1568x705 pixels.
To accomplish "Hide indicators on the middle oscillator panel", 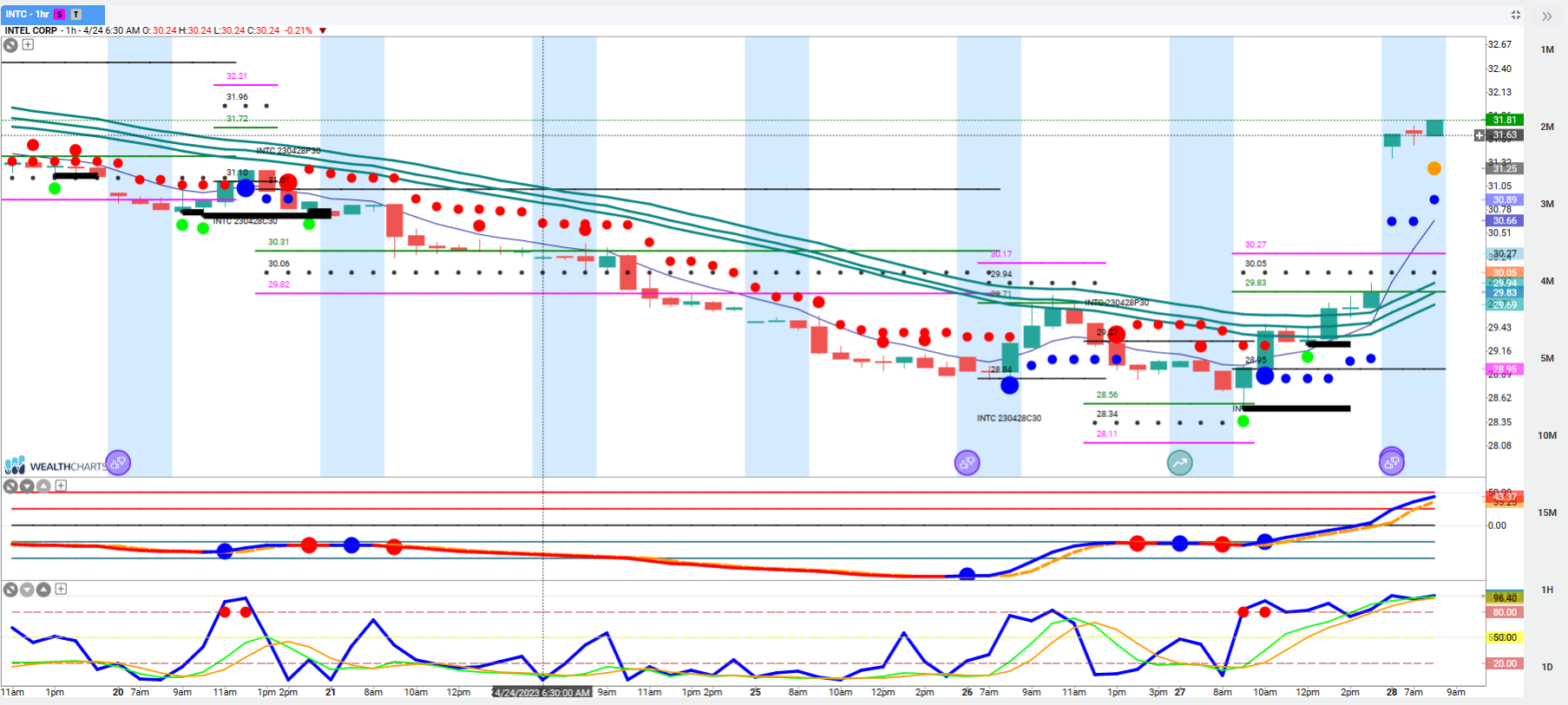I will (10, 486).
